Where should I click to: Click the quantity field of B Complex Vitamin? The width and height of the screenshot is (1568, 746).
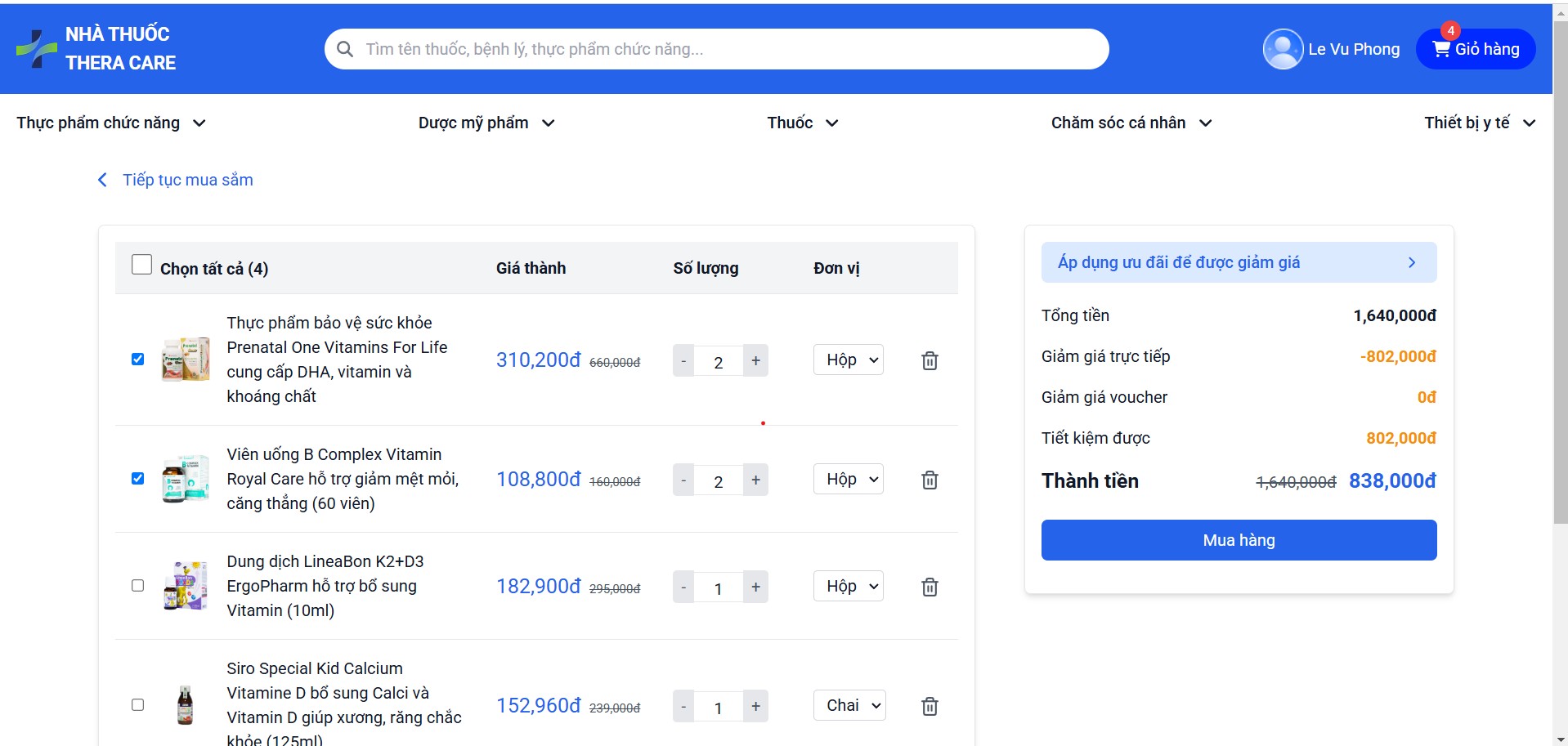coord(719,480)
